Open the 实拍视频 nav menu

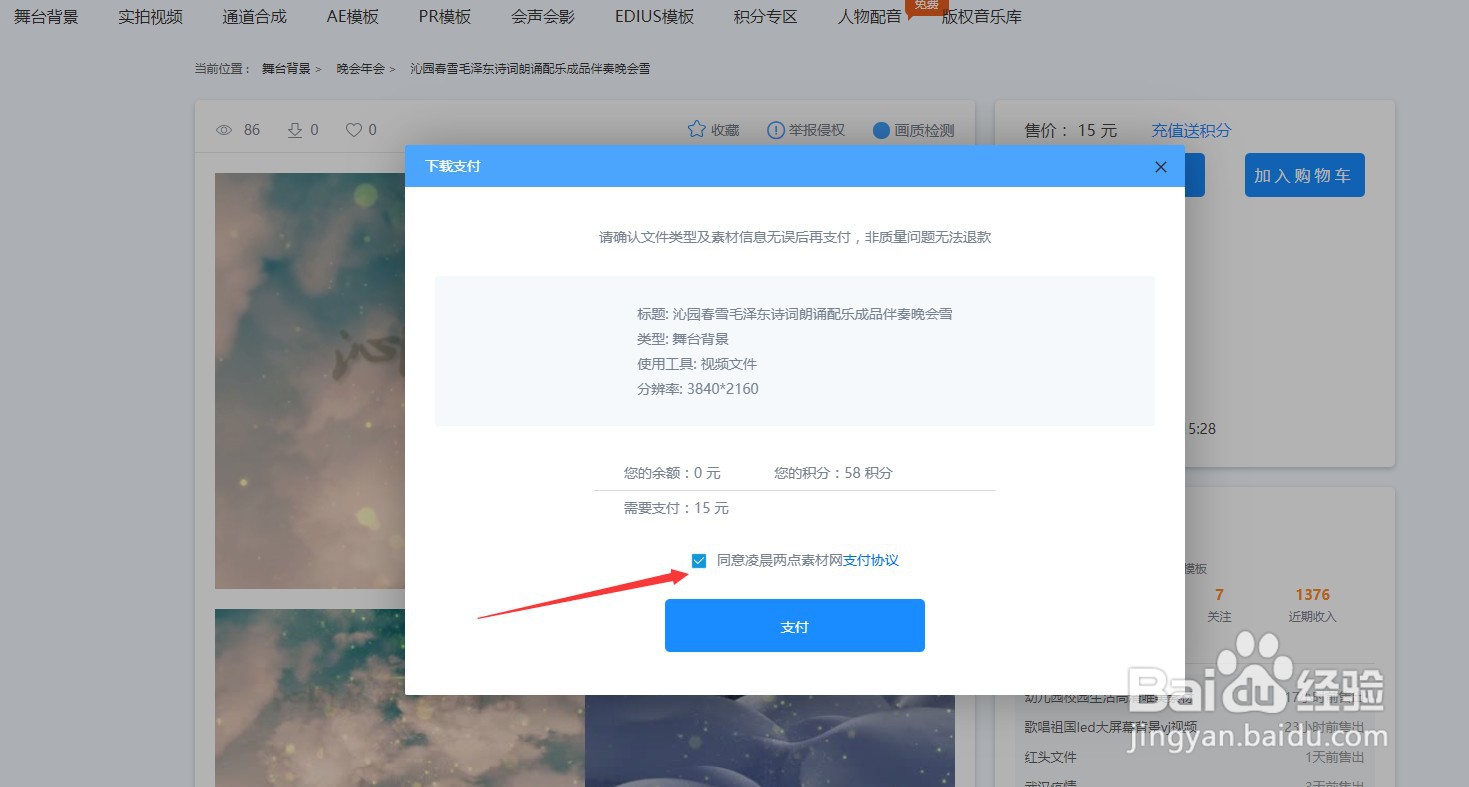pyautogui.click(x=150, y=17)
